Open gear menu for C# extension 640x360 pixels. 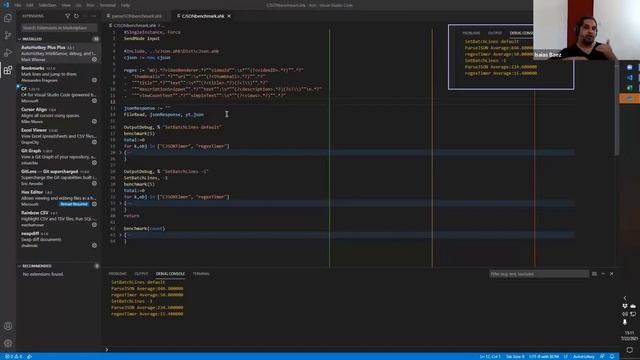(x=94, y=101)
